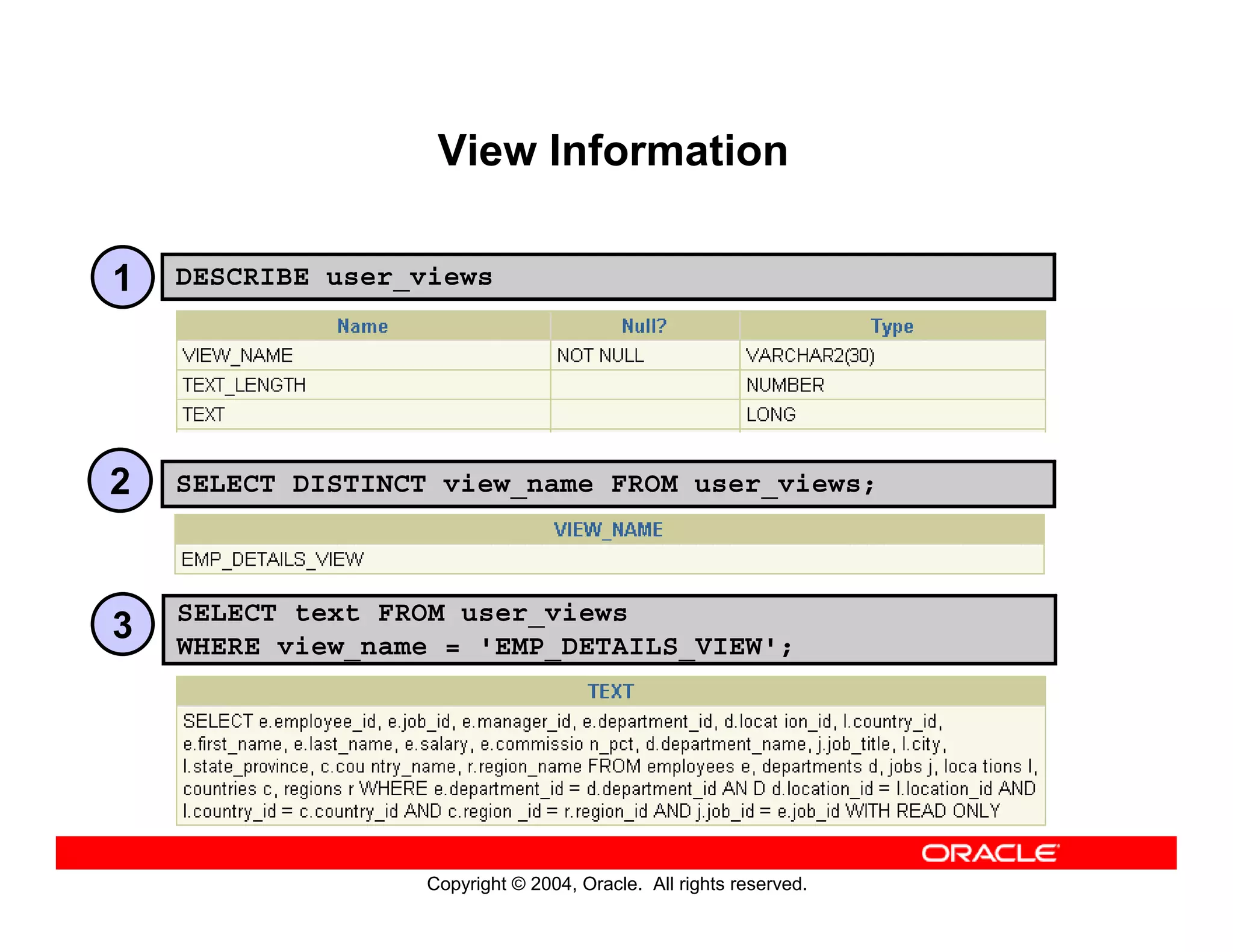Select the 'TEXT' row name cell
This screenshot has height=952, width=1233.
(x=363, y=414)
